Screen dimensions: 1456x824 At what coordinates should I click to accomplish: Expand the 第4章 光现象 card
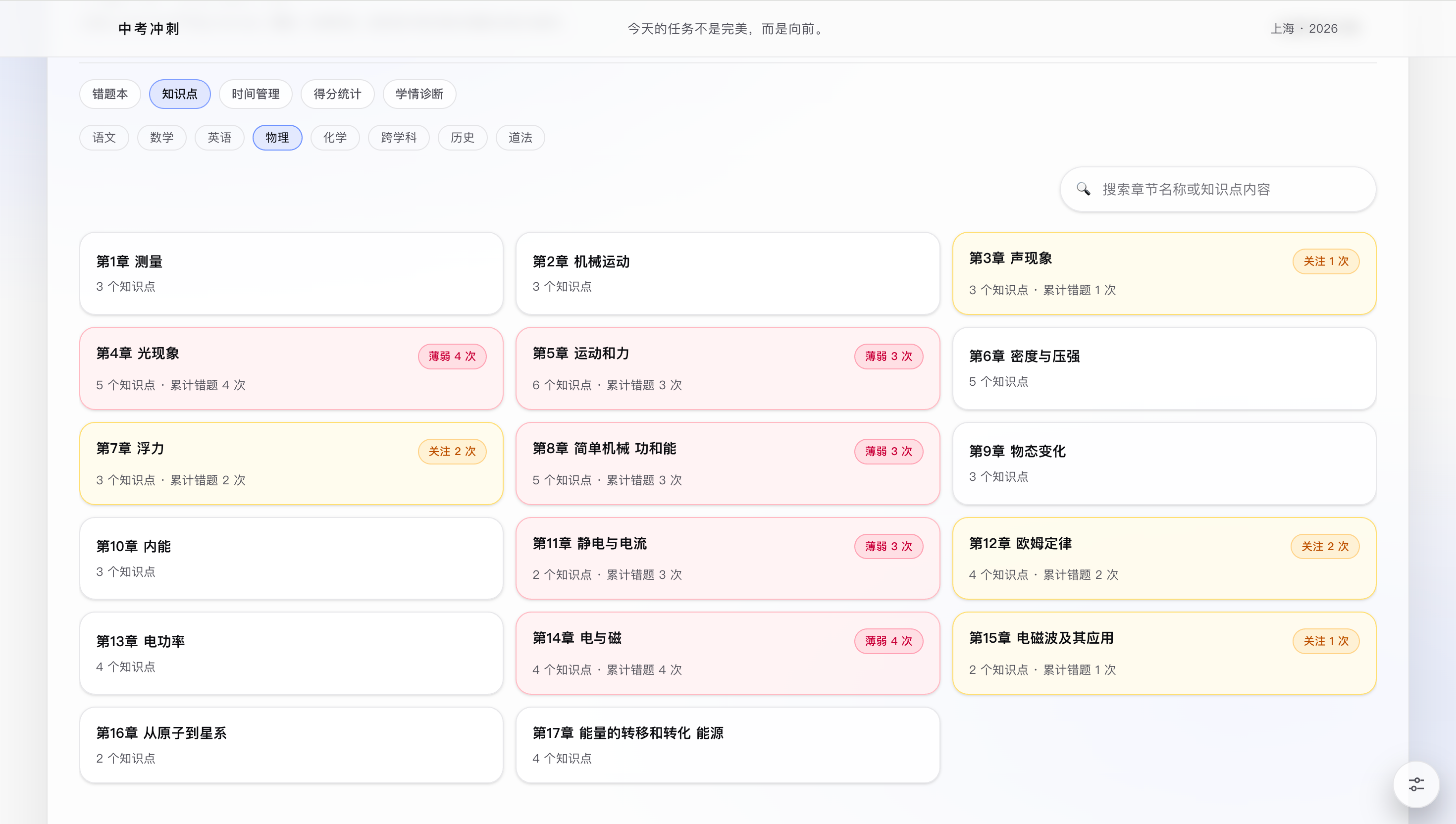[x=291, y=368]
